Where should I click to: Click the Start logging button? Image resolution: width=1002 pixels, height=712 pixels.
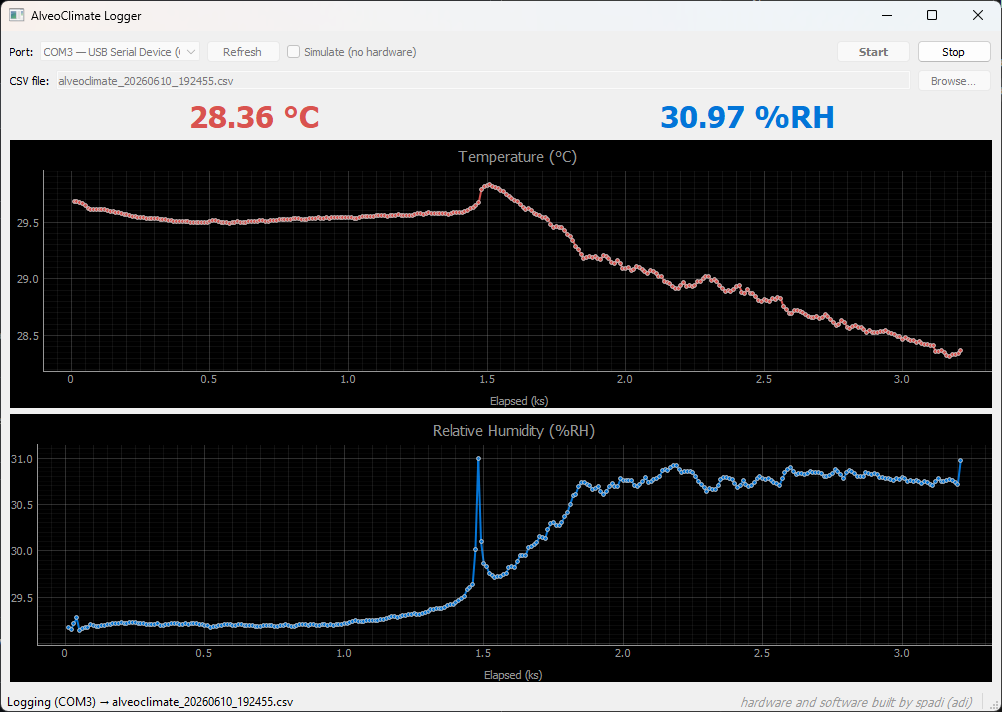(x=873, y=52)
